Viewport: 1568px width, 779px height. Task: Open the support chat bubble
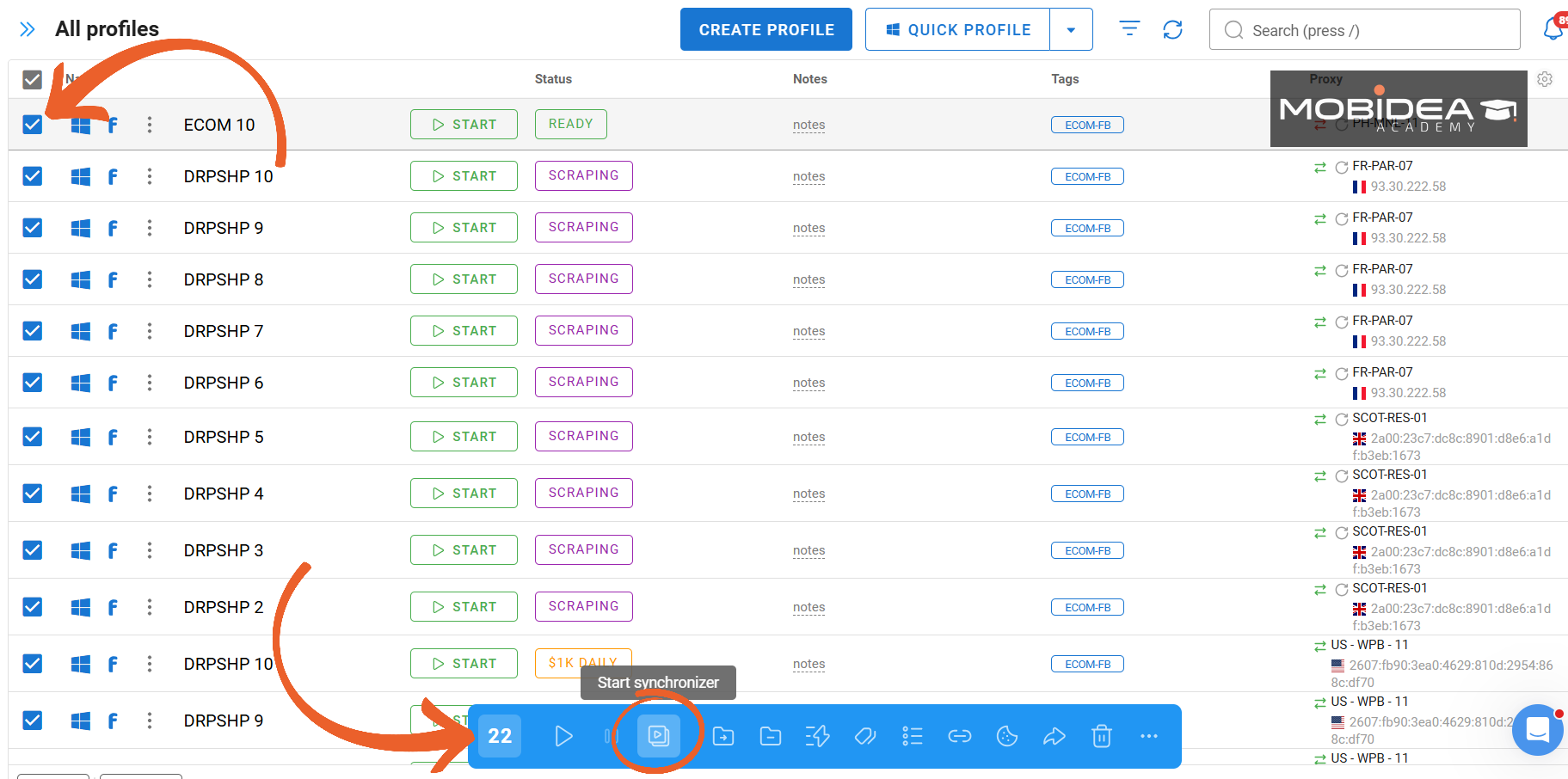1538,730
